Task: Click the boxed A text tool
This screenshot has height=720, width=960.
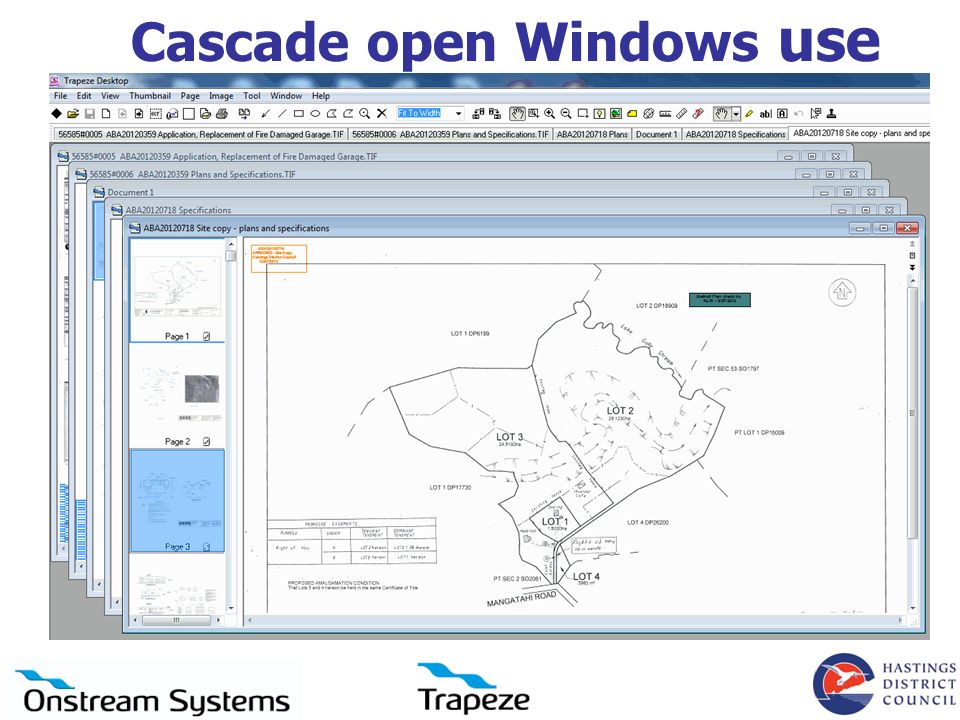Action: (782, 113)
